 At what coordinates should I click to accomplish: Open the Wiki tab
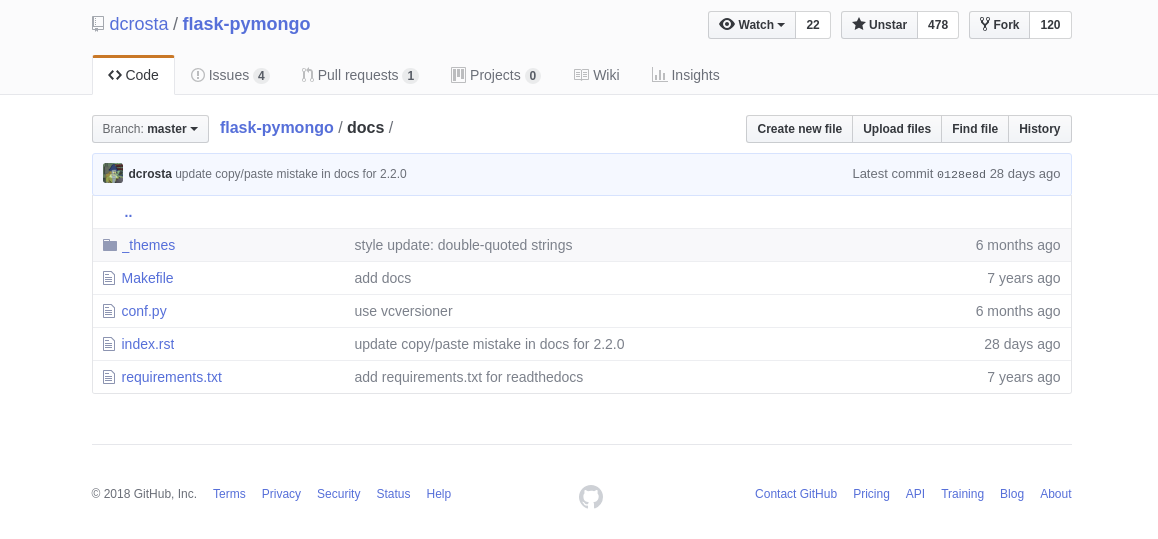click(x=597, y=75)
